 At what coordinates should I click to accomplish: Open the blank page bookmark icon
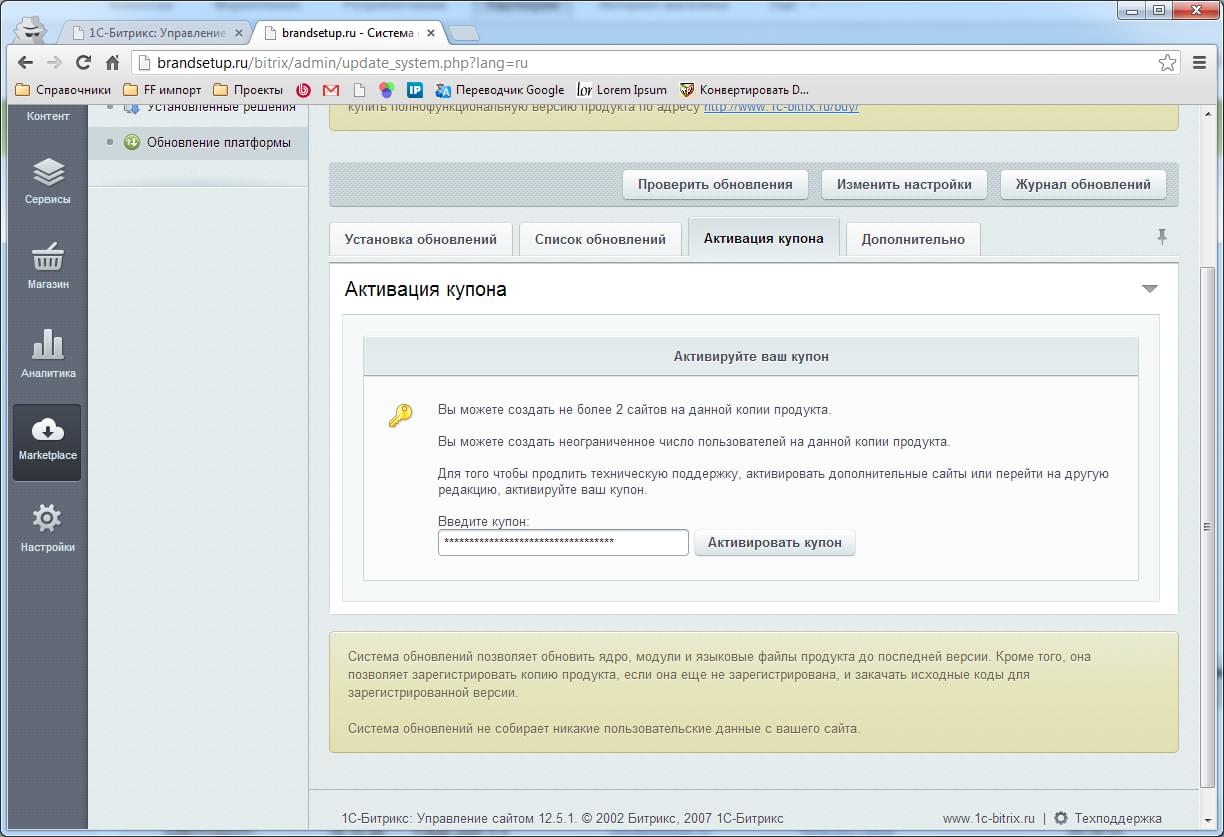[x=360, y=90]
